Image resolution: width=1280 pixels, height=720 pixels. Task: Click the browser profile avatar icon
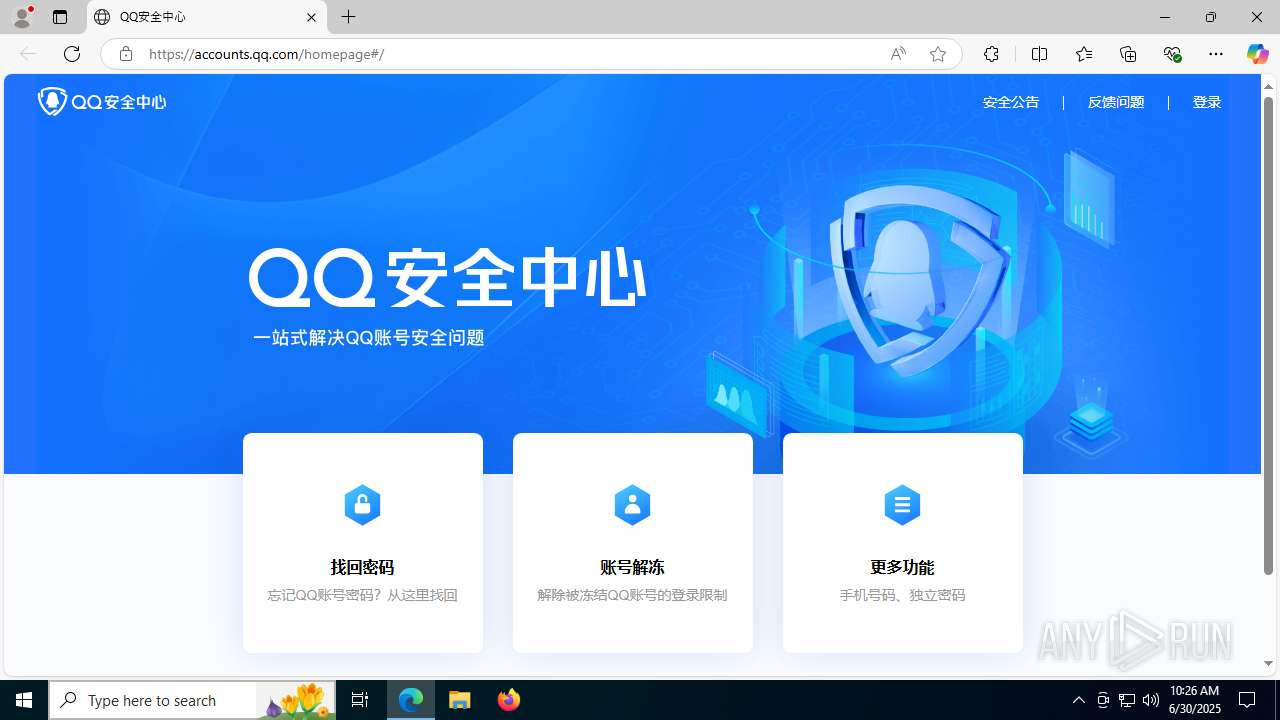[x=22, y=17]
